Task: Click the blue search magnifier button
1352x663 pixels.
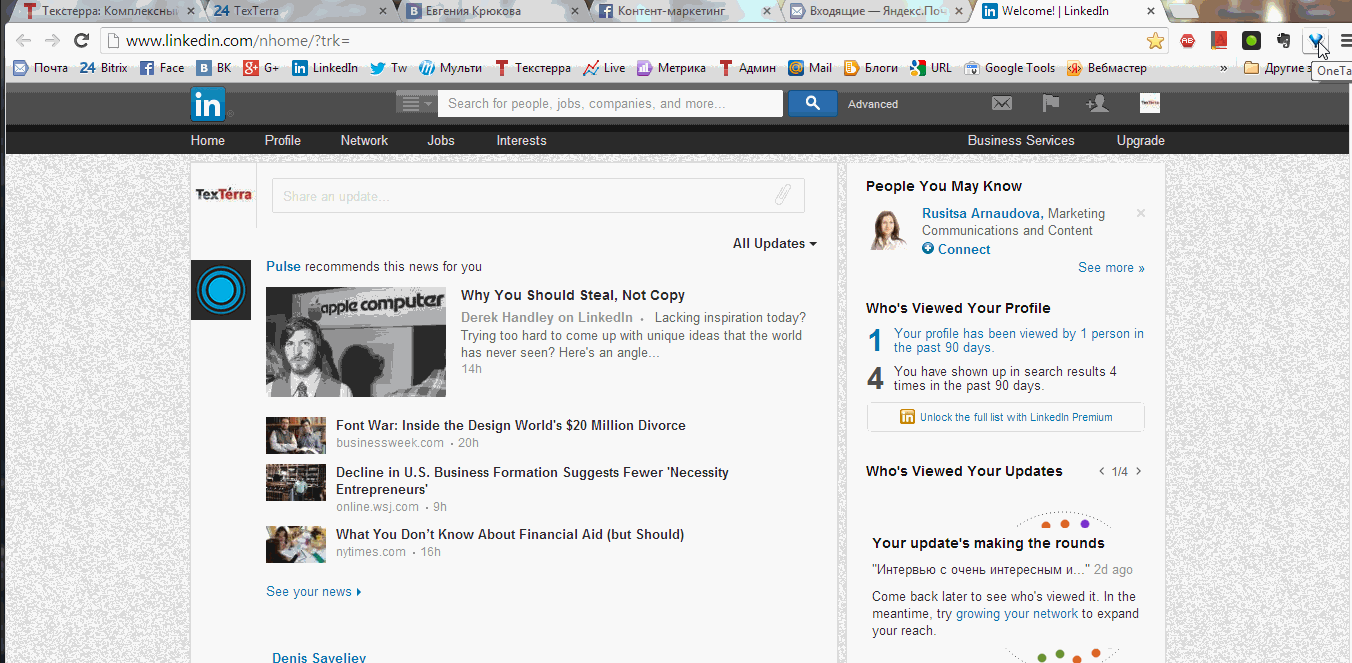Action: [x=812, y=103]
